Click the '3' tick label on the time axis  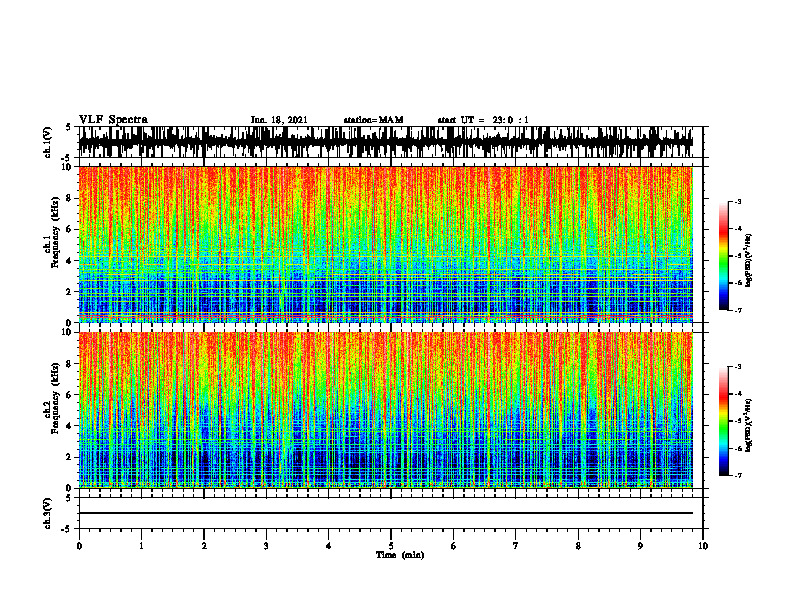tap(266, 546)
